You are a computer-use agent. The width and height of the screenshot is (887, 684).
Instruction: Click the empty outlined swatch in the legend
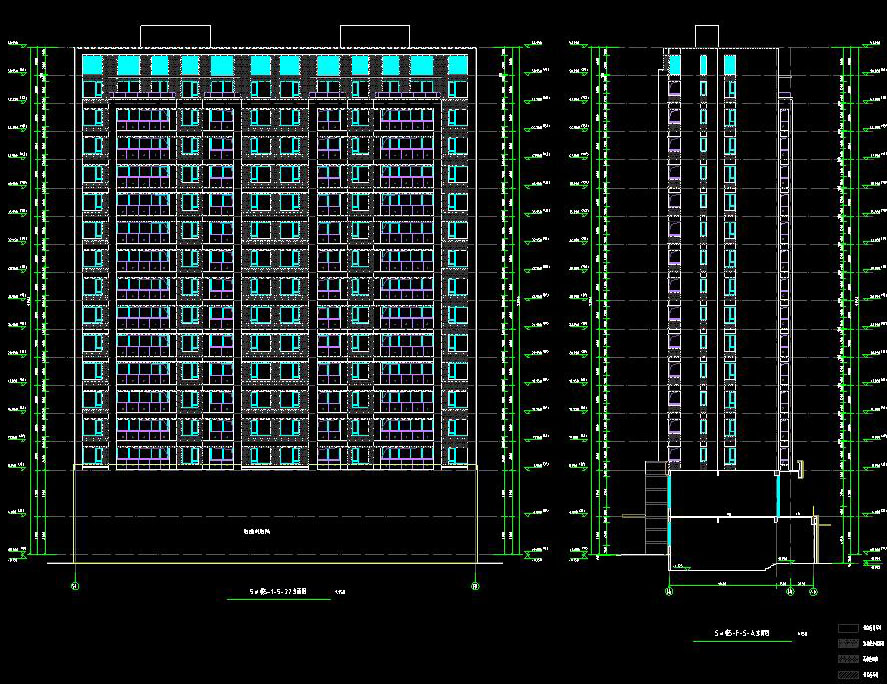(848, 629)
